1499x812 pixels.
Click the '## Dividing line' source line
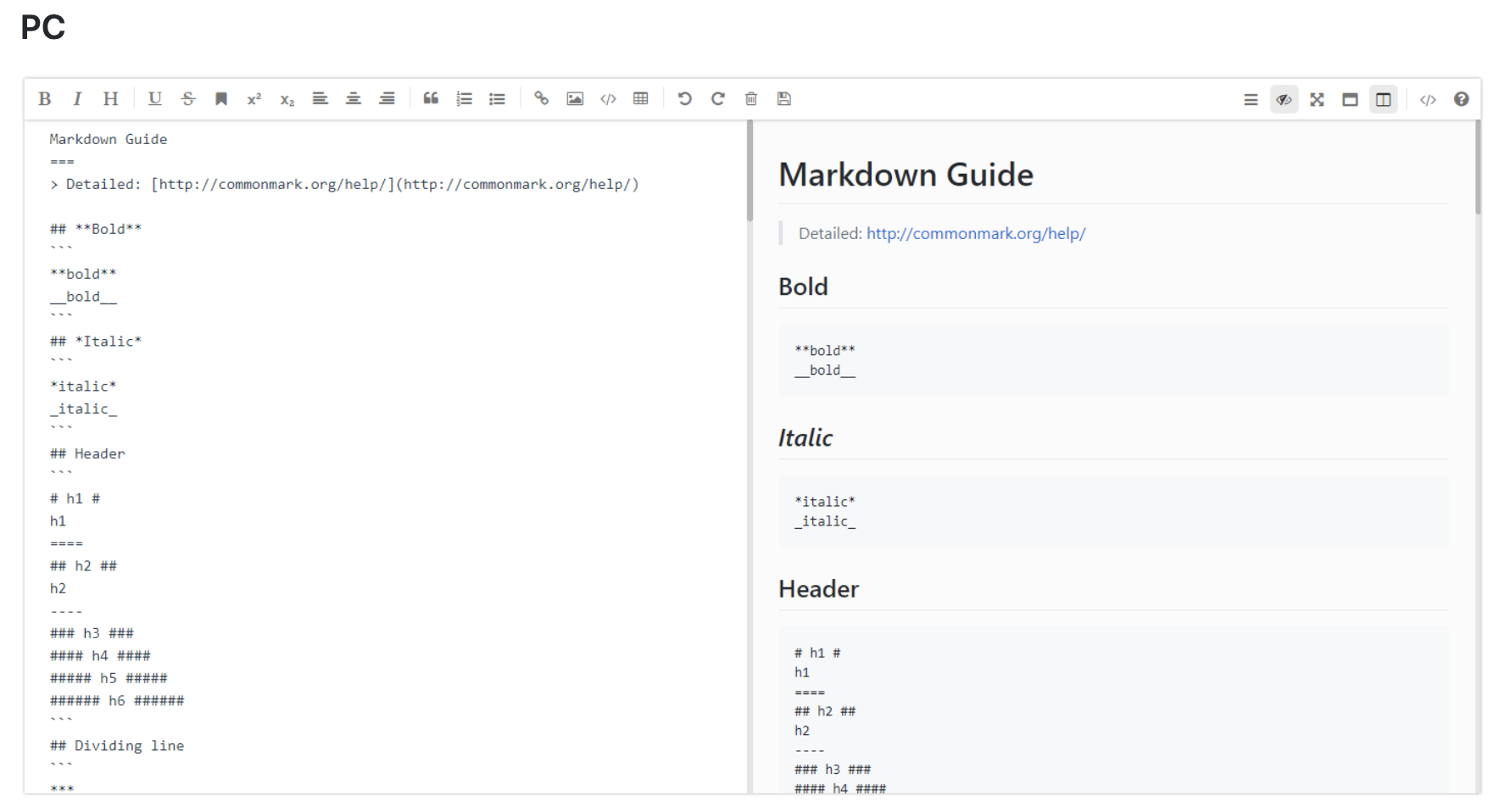117,746
